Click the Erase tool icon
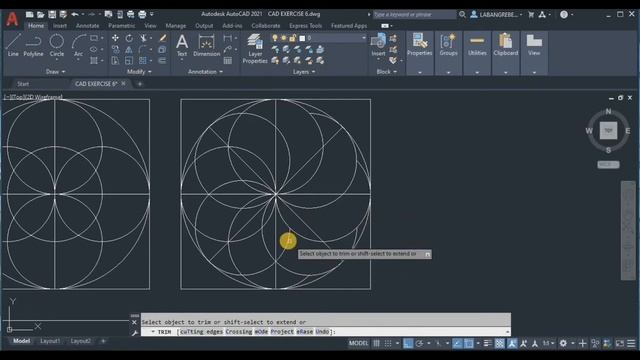 click(162, 38)
